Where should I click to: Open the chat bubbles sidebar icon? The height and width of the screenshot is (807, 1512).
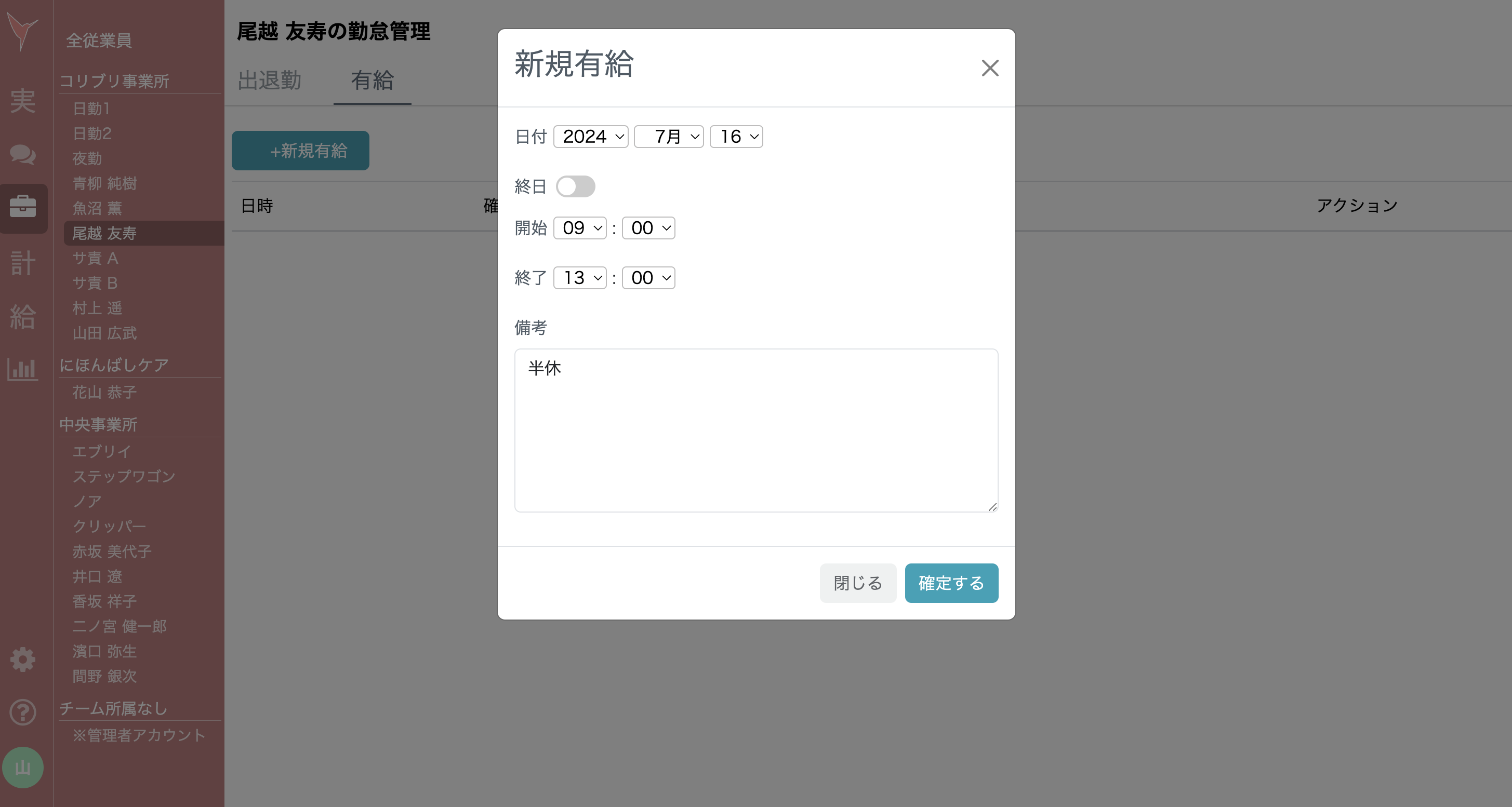click(23, 155)
